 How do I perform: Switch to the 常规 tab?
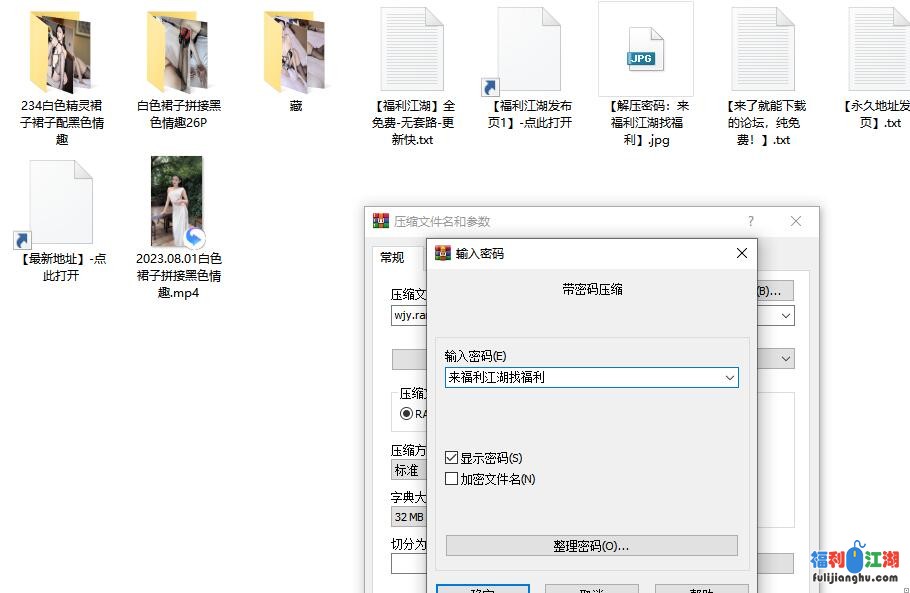[392, 258]
